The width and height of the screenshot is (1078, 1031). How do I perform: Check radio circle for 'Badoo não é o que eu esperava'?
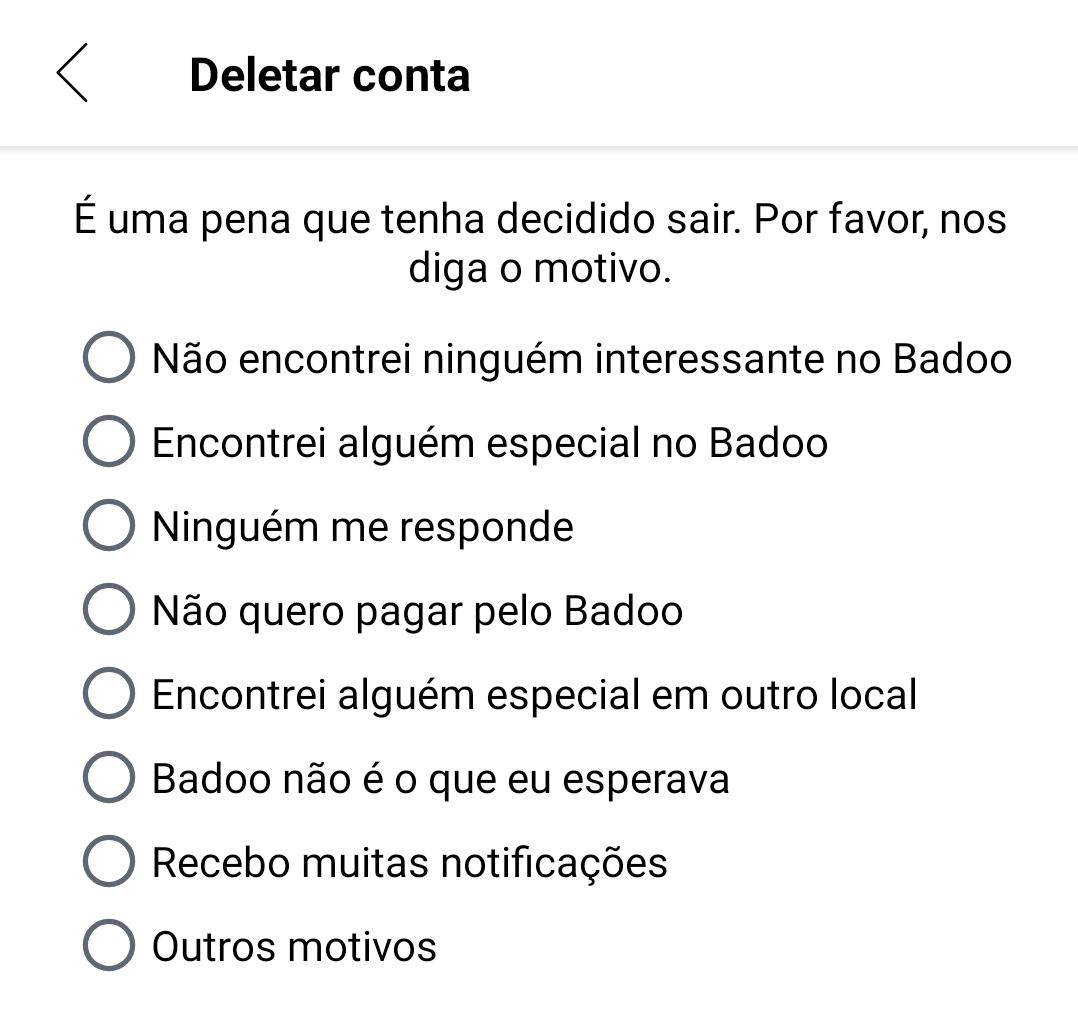(109, 777)
